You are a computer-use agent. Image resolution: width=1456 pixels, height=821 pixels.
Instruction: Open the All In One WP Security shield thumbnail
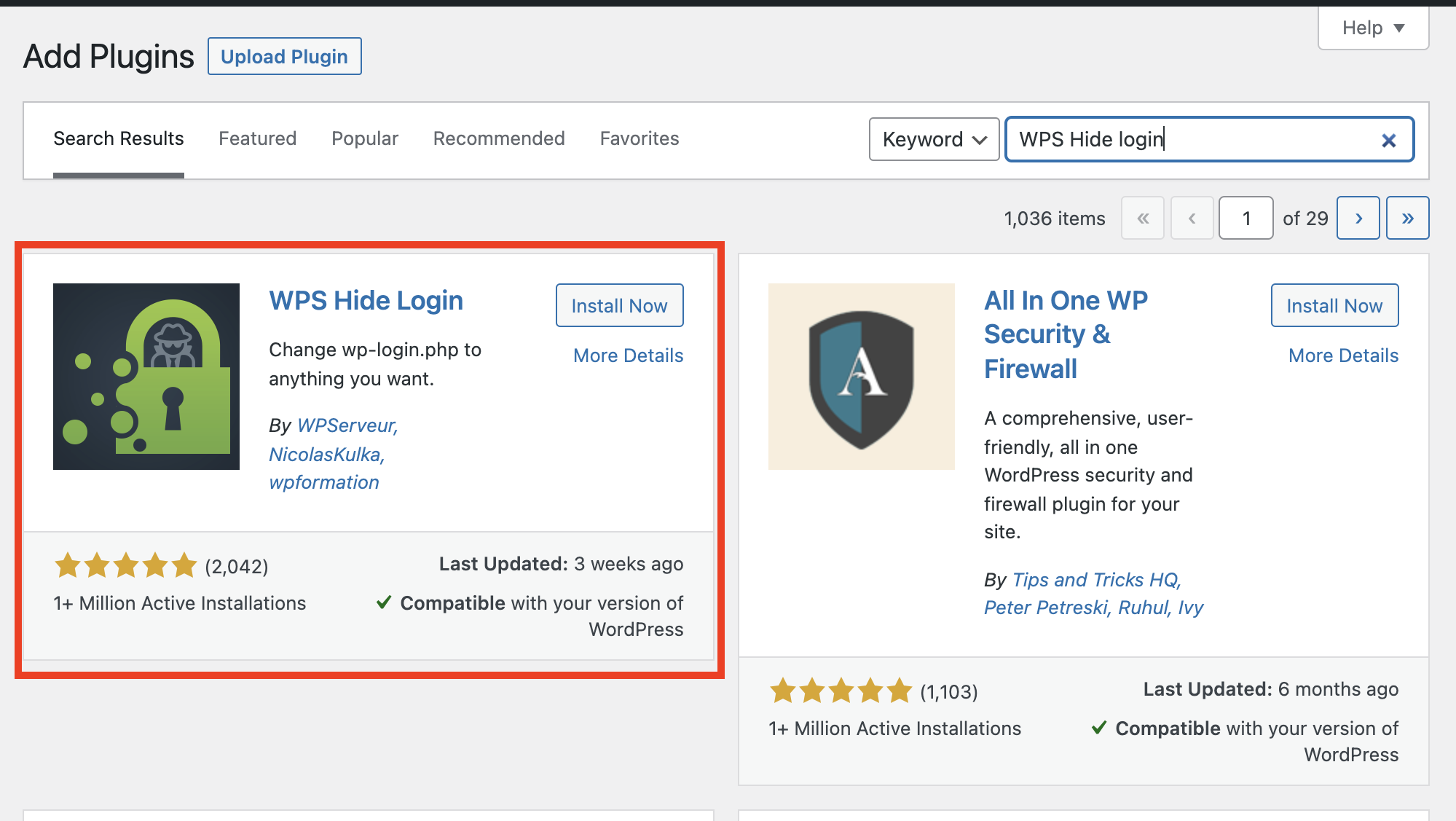862,377
